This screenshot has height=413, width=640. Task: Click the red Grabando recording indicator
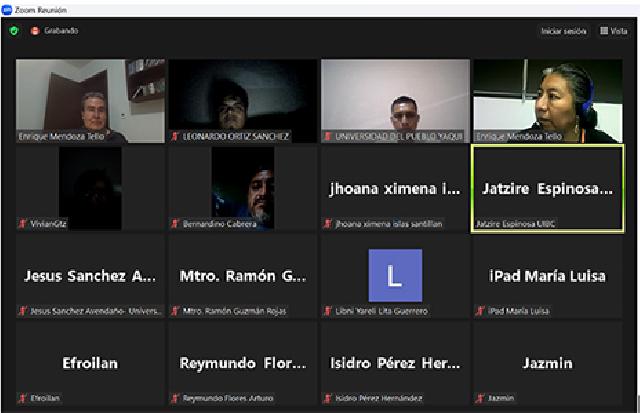[35, 31]
